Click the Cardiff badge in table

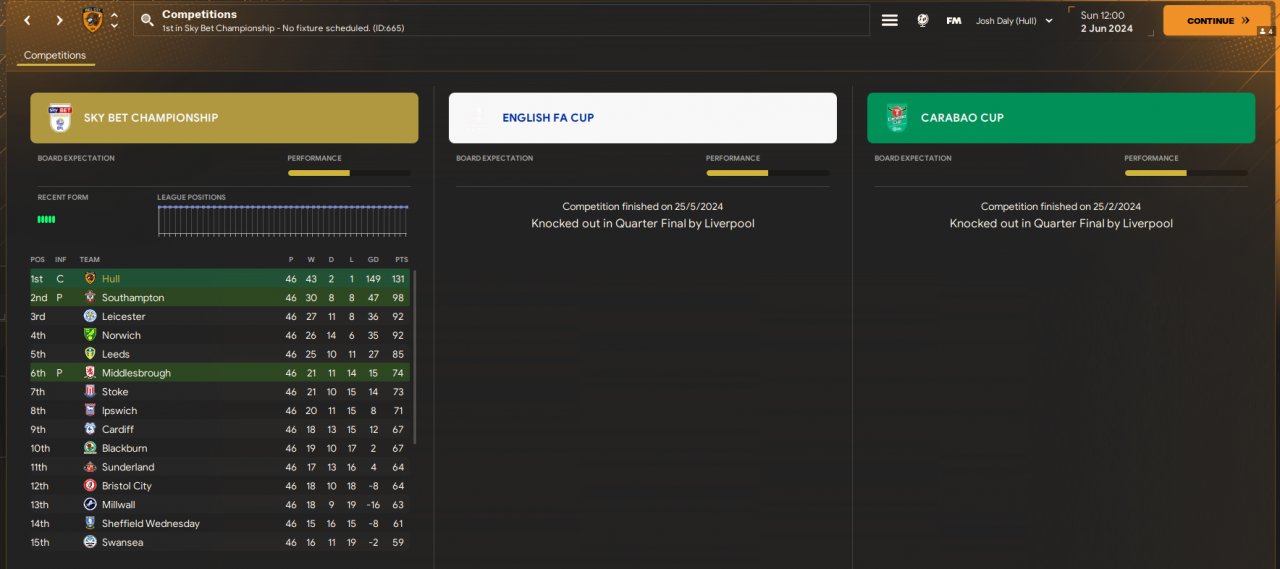pos(90,429)
